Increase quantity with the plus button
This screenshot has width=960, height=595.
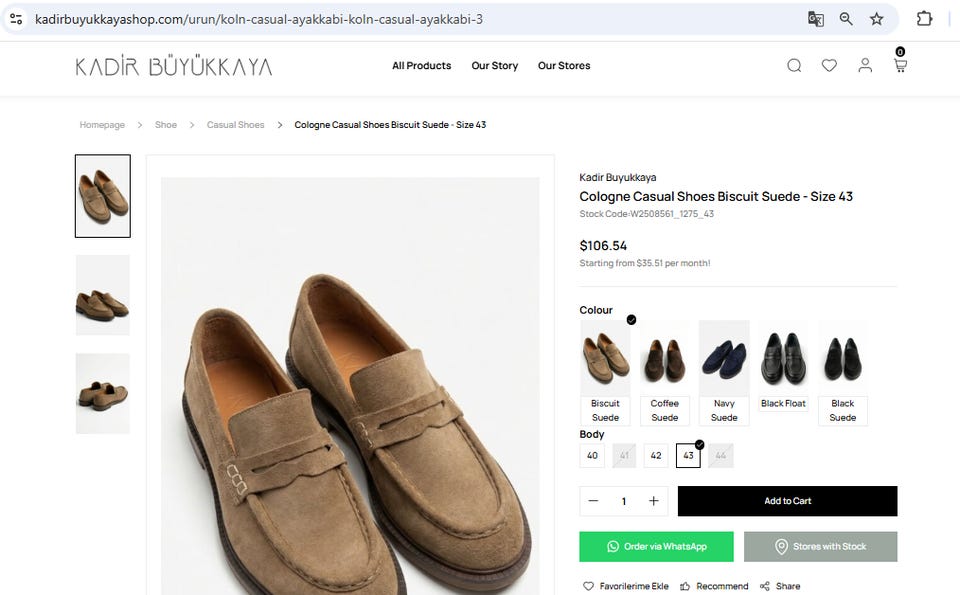(x=654, y=501)
